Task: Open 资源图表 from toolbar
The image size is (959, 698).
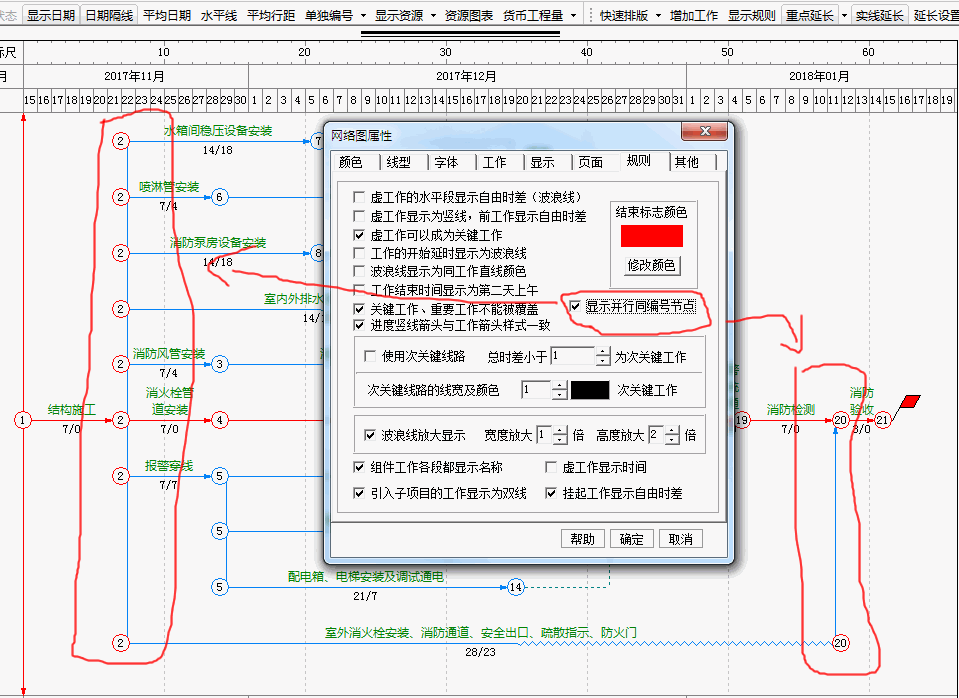Action: tap(468, 15)
